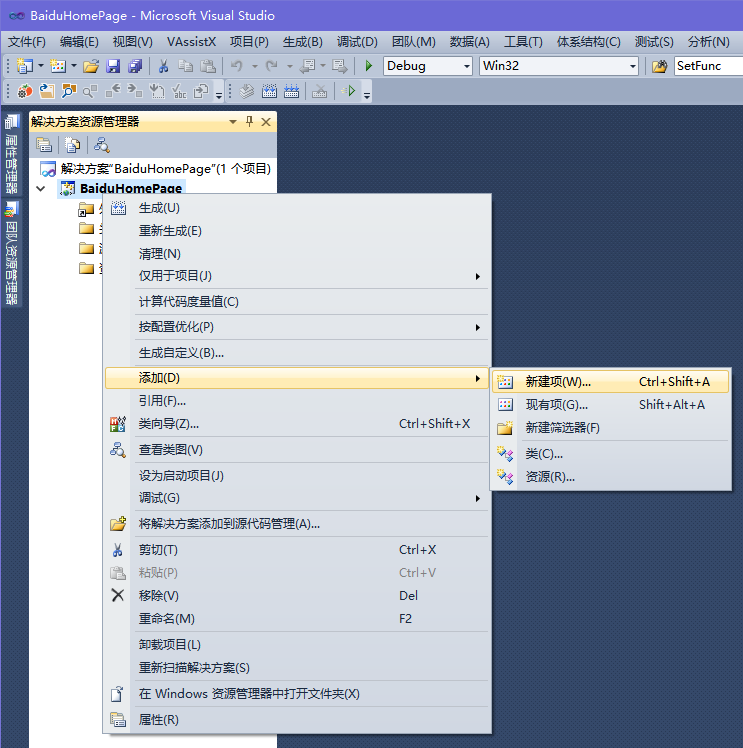Choose 资源(R)... in the Add submenu

611,477
